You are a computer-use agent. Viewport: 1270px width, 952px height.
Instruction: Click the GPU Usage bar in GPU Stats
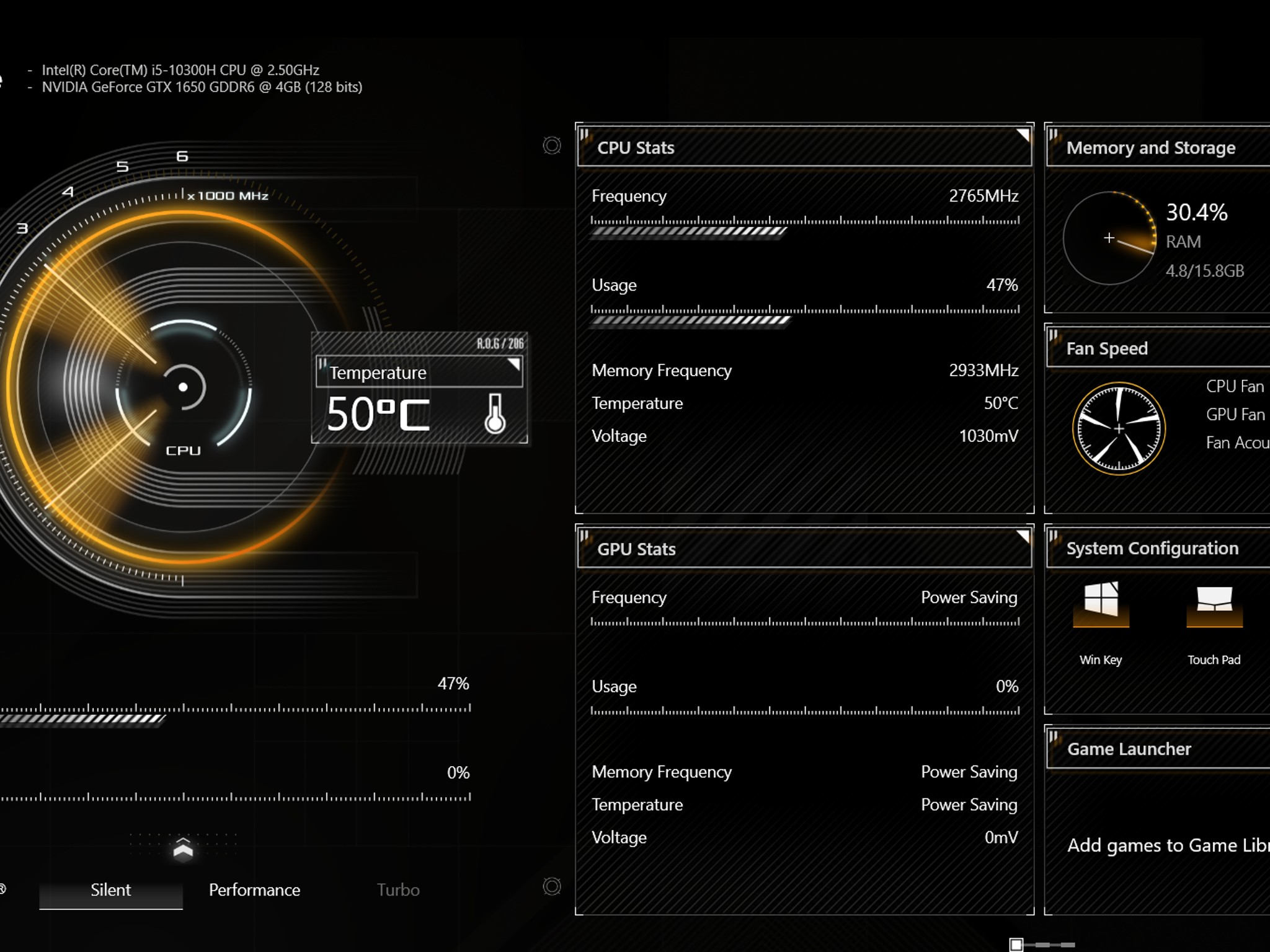[x=805, y=711]
